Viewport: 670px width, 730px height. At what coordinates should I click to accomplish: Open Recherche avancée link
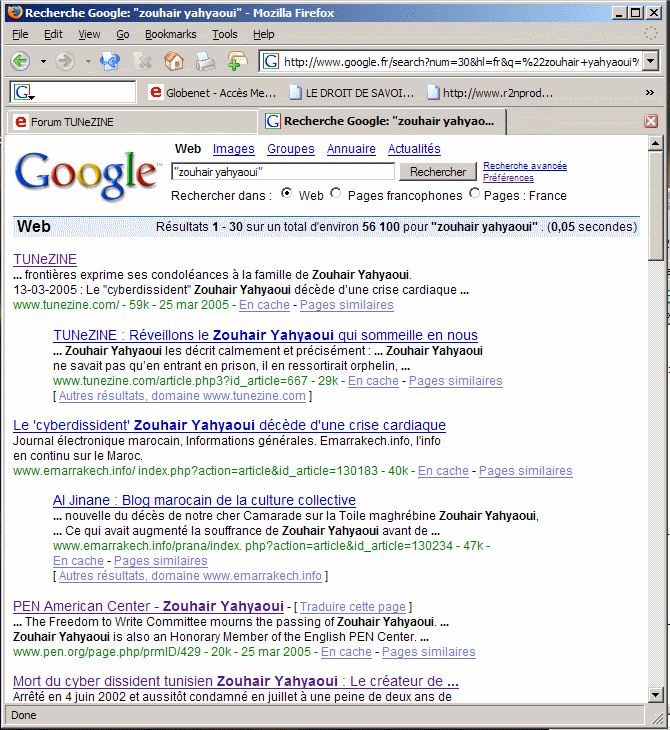click(x=525, y=166)
